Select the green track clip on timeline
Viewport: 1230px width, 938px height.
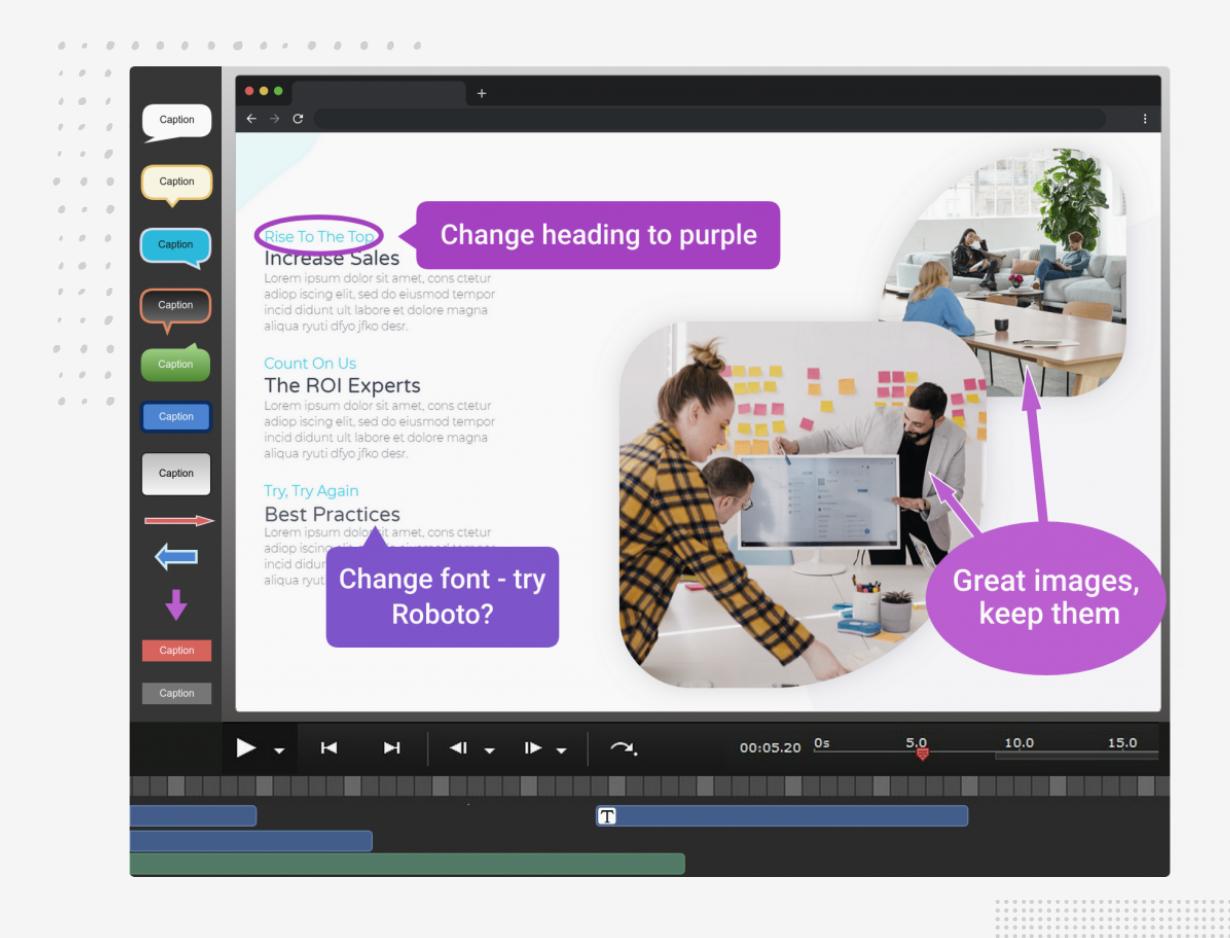coord(407,863)
